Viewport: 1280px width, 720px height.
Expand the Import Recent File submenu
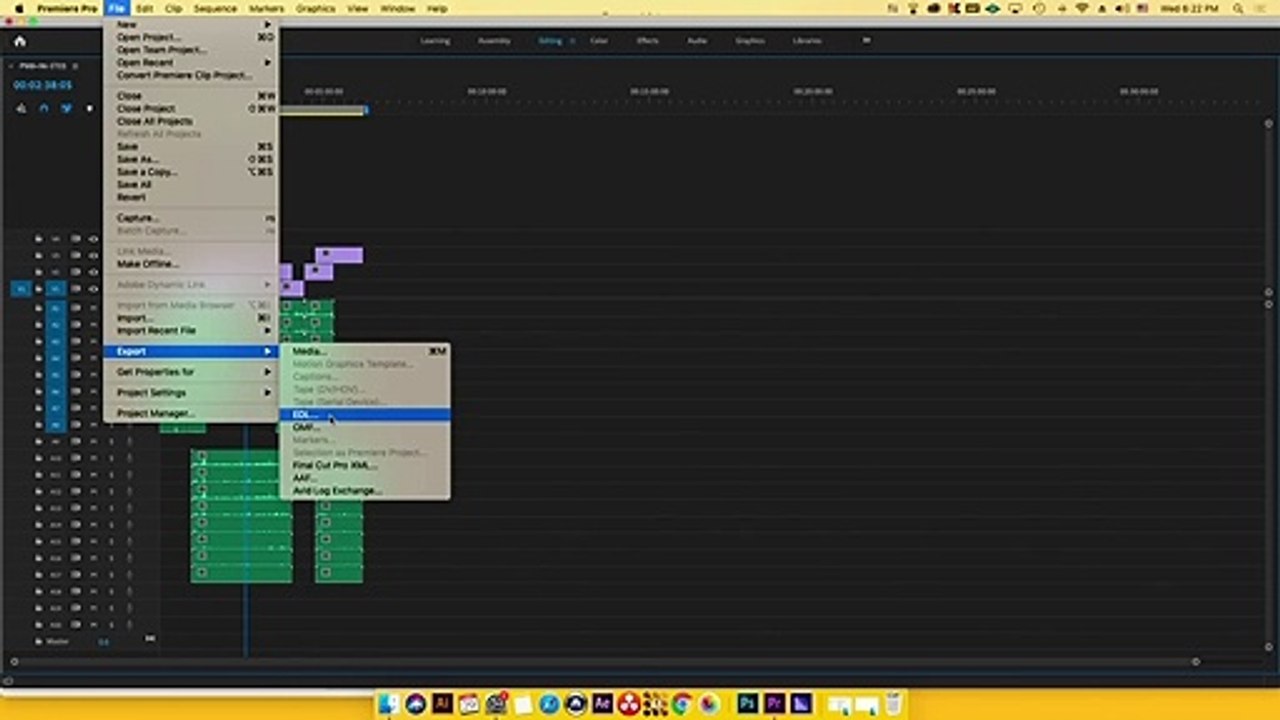190,330
